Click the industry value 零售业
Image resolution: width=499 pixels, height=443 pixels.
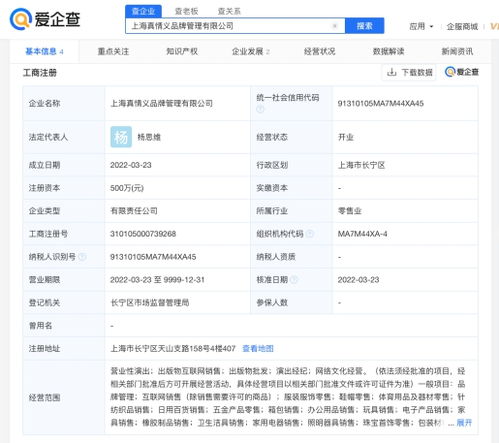pos(350,211)
